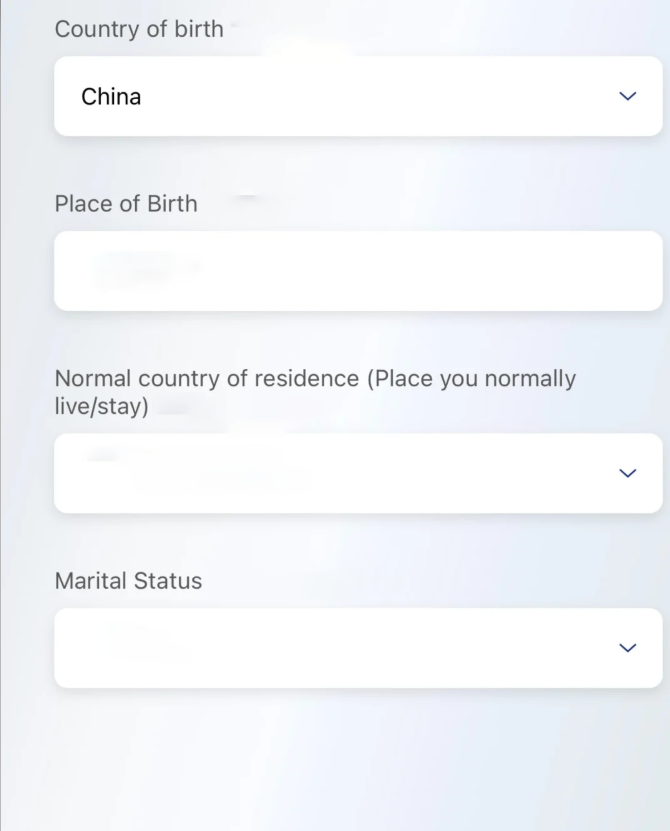Click the Normal country of residence label

click(314, 379)
